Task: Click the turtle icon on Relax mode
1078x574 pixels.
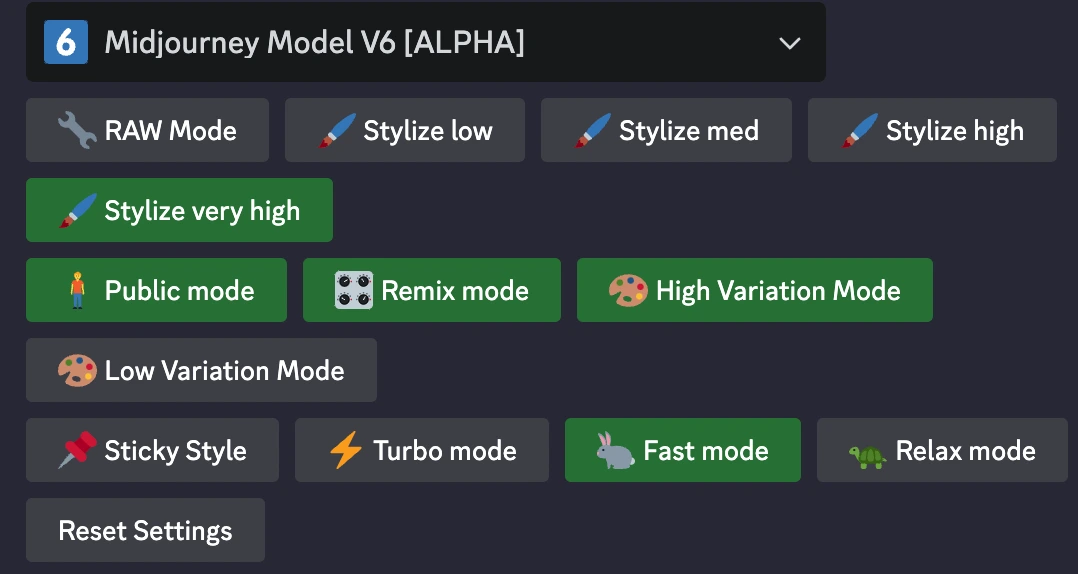Action: point(867,456)
